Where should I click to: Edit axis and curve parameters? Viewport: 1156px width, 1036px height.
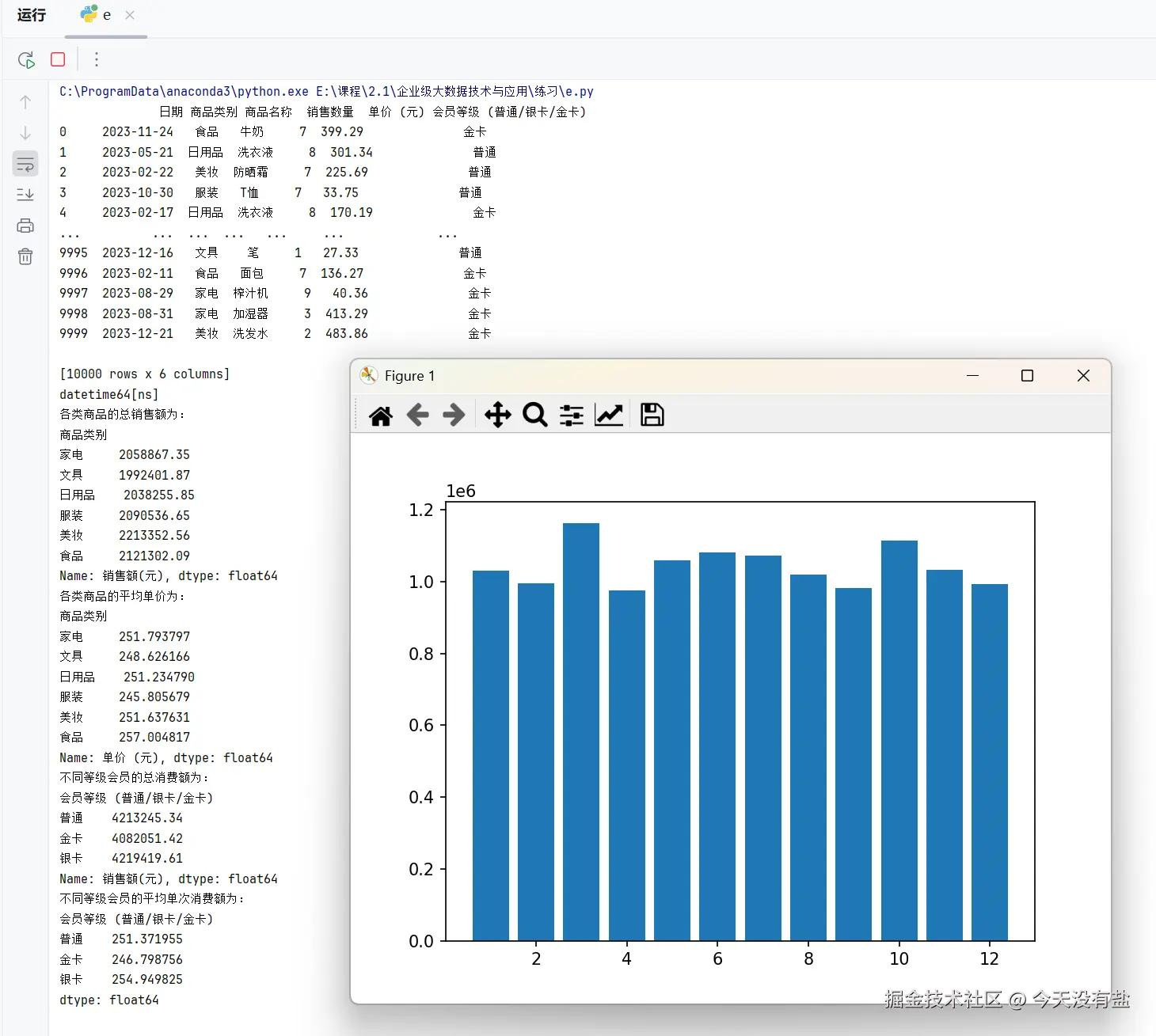(609, 415)
